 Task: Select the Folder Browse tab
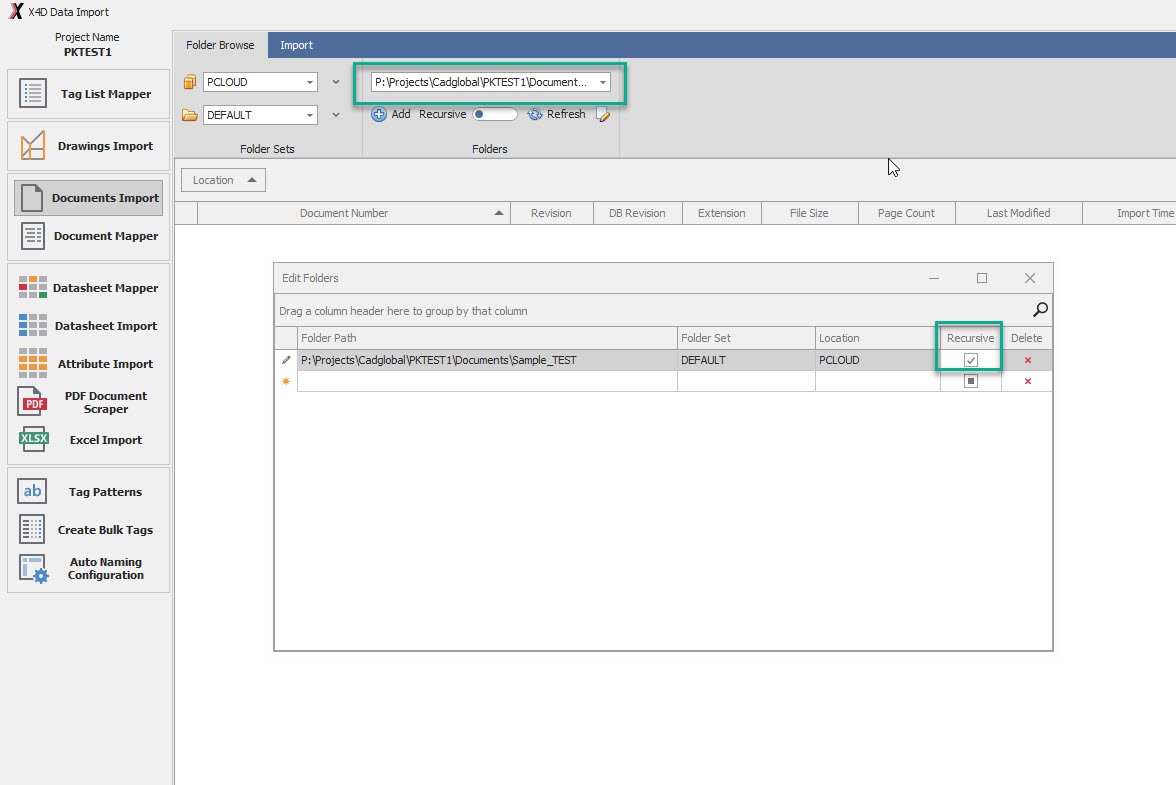point(220,45)
